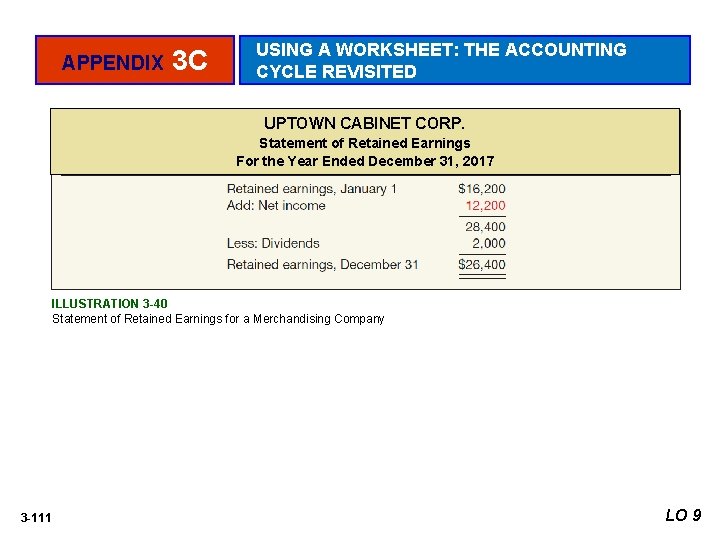720x540 pixels.
Task: Click the green ILLUSTRATION 3-40 caption heading
Action: (x=109, y=304)
